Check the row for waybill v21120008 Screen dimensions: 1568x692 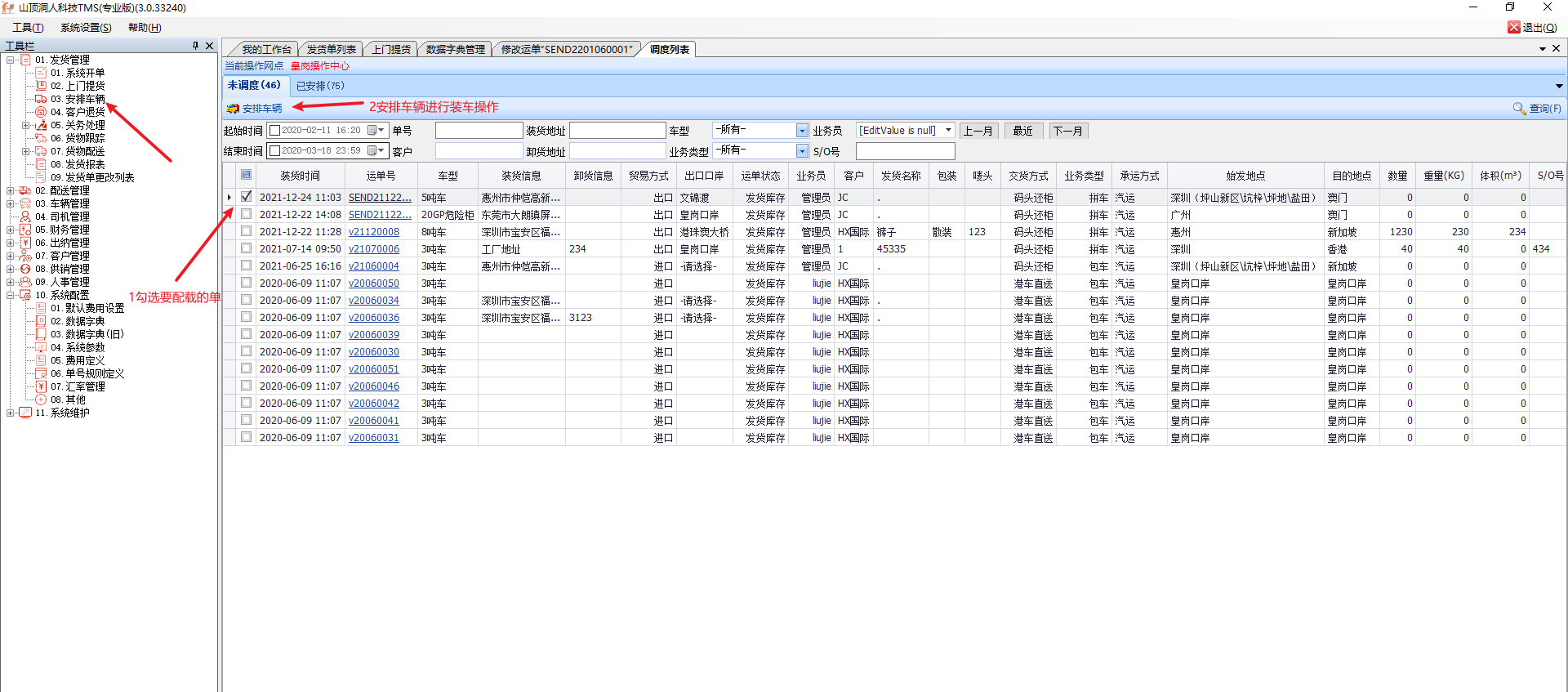246,232
